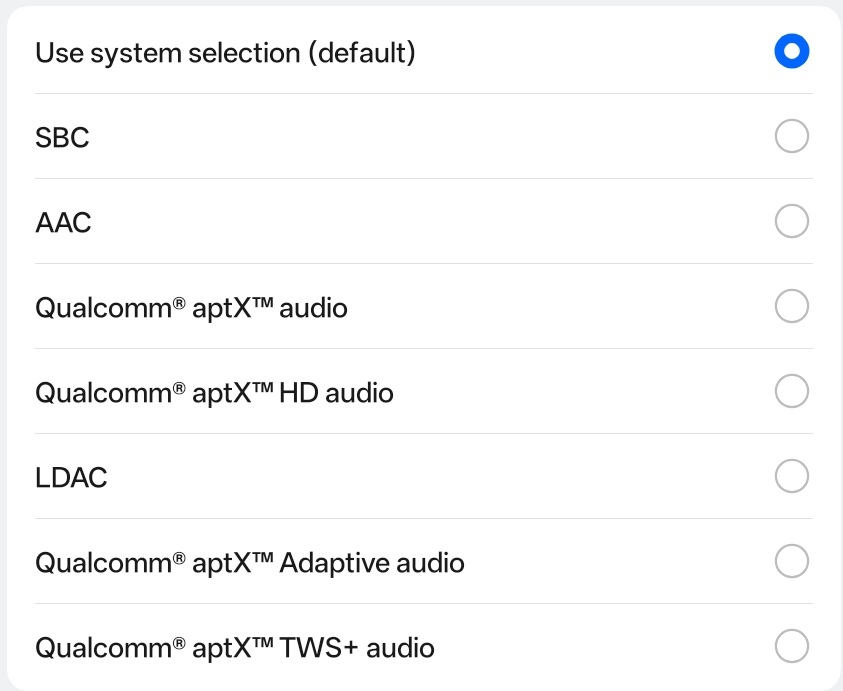This screenshot has width=843, height=691.
Task: Click the 'Qualcomm aptX HD audio' label text
Action: click(214, 392)
